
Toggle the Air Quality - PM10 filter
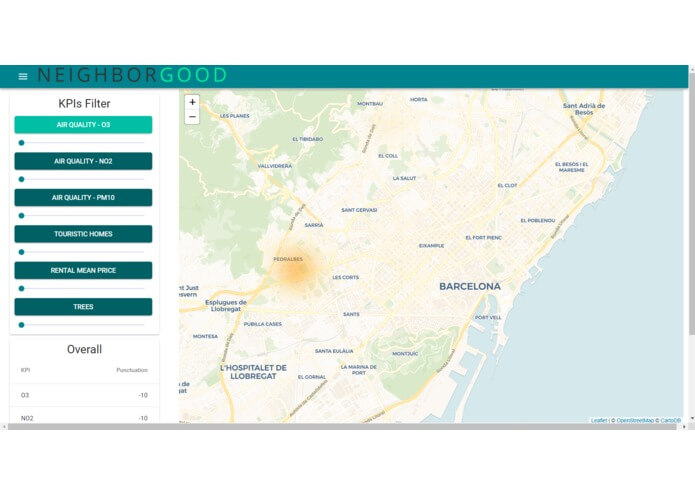pyautogui.click(x=83, y=198)
